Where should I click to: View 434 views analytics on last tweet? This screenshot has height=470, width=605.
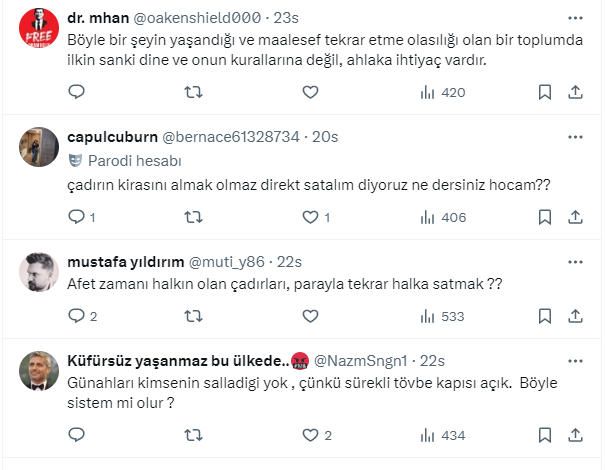coord(443,435)
